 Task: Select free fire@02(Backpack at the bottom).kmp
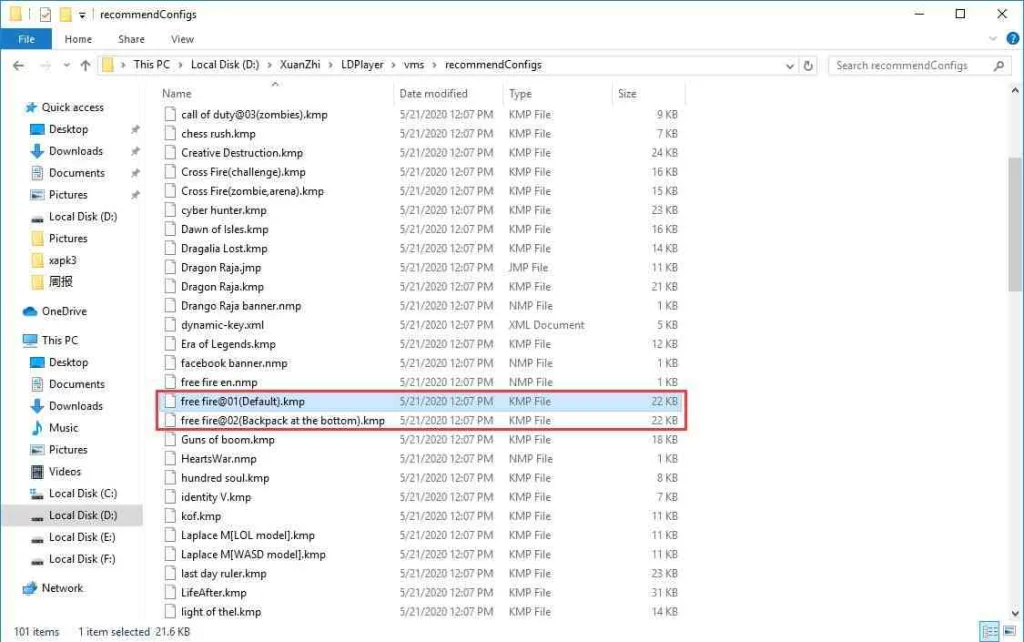click(283, 421)
